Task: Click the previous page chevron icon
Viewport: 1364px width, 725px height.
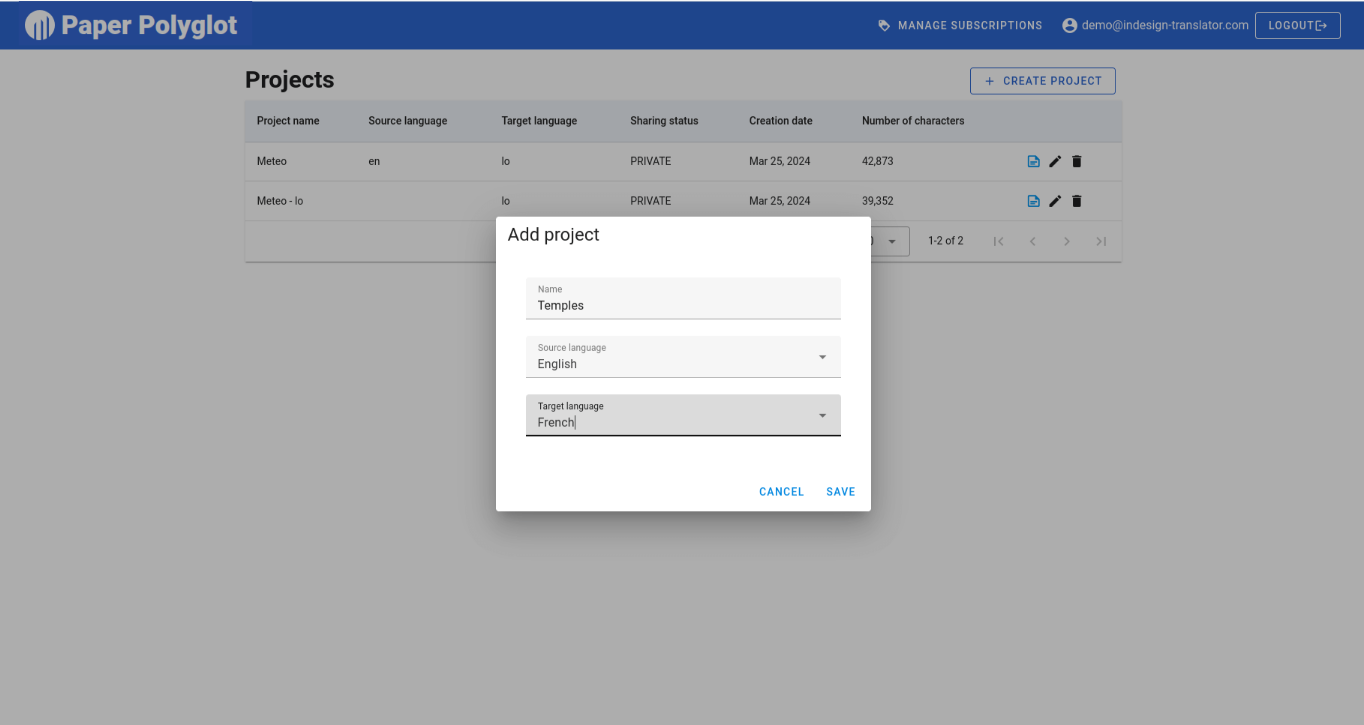Action: coord(1032,241)
